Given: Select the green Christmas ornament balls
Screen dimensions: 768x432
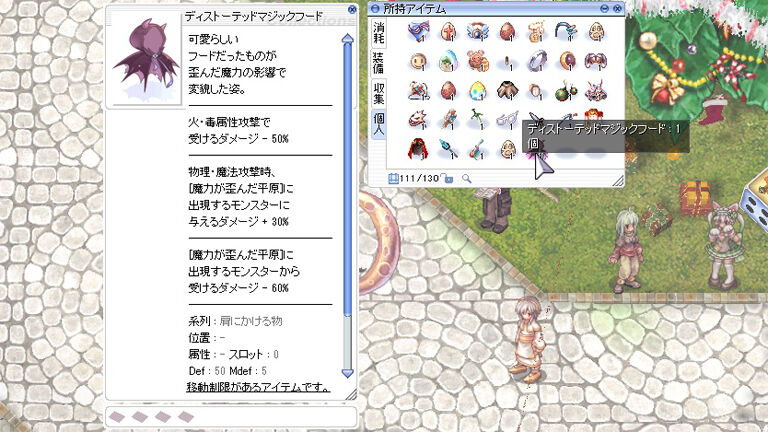Looking at the screenshot, I should pyautogui.click(x=566, y=91).
